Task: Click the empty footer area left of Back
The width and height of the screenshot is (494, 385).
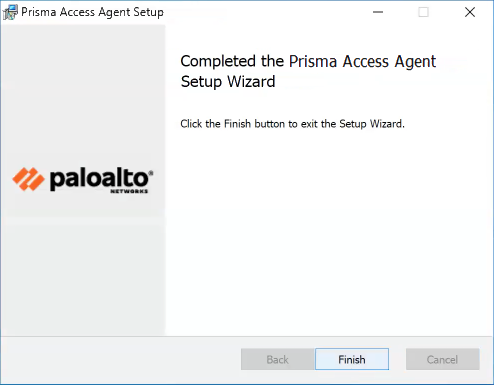Action: pos(120,360)
